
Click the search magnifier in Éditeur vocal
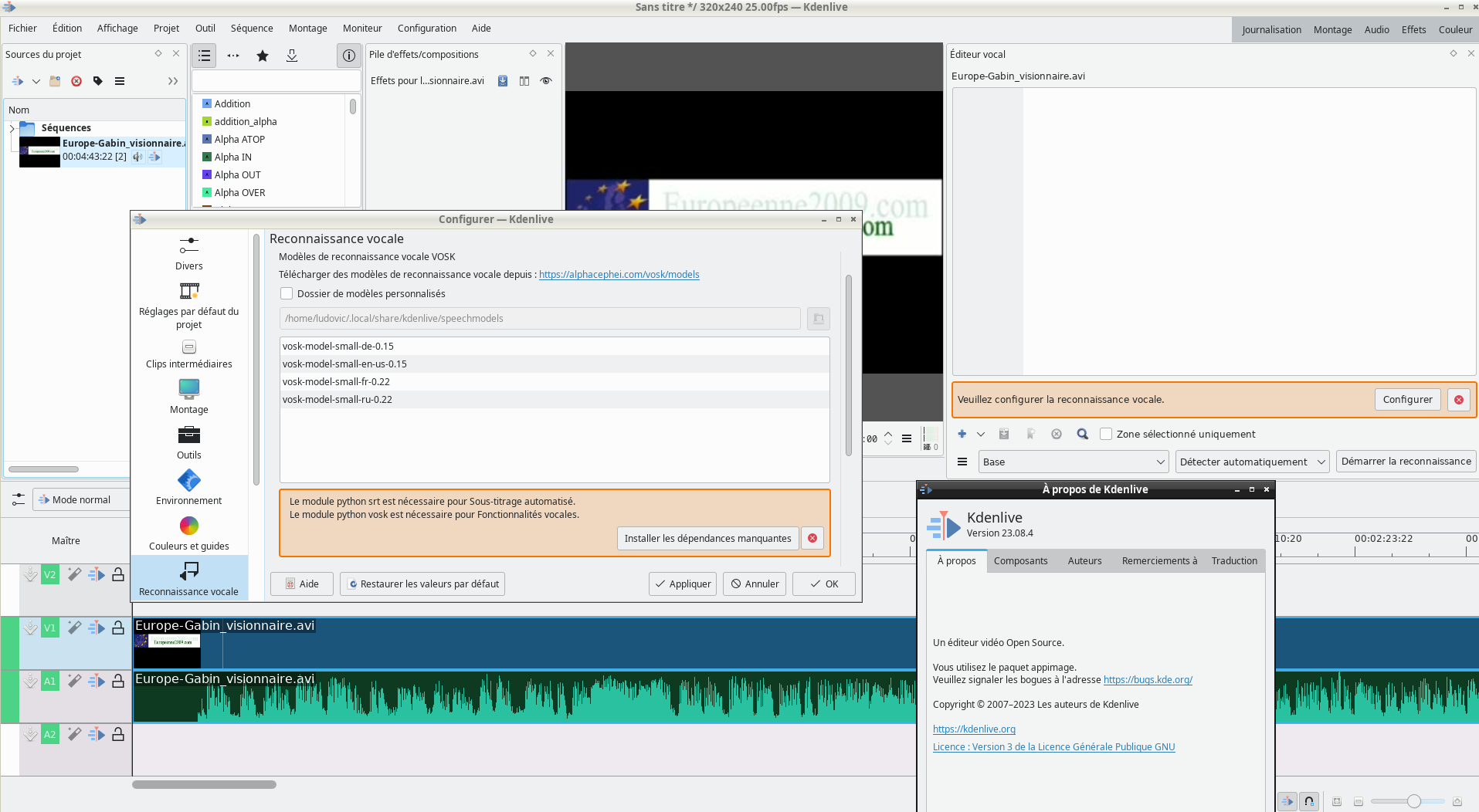pyautogui.click(x=1083, y=434)
